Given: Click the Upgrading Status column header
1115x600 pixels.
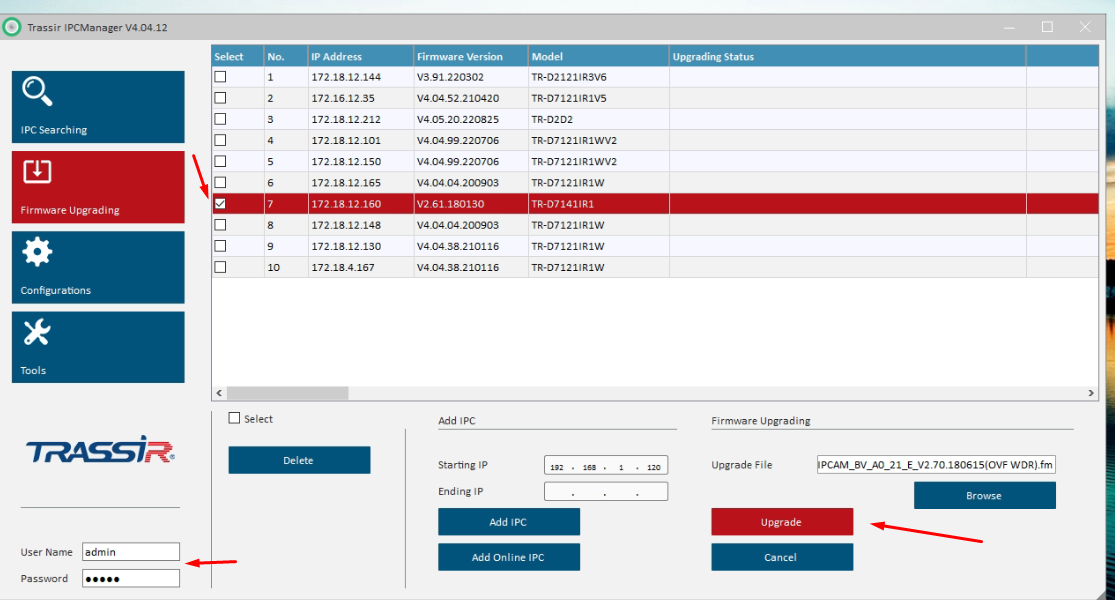Looking at the screenshot, I should click(848, 56).
